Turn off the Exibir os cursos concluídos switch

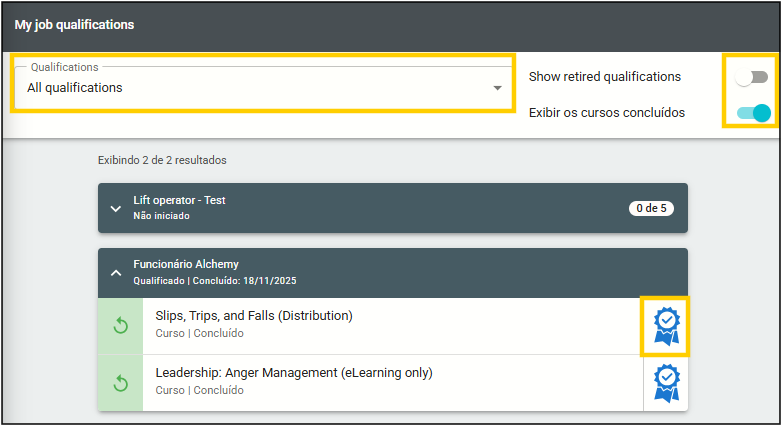pos(753,112)
